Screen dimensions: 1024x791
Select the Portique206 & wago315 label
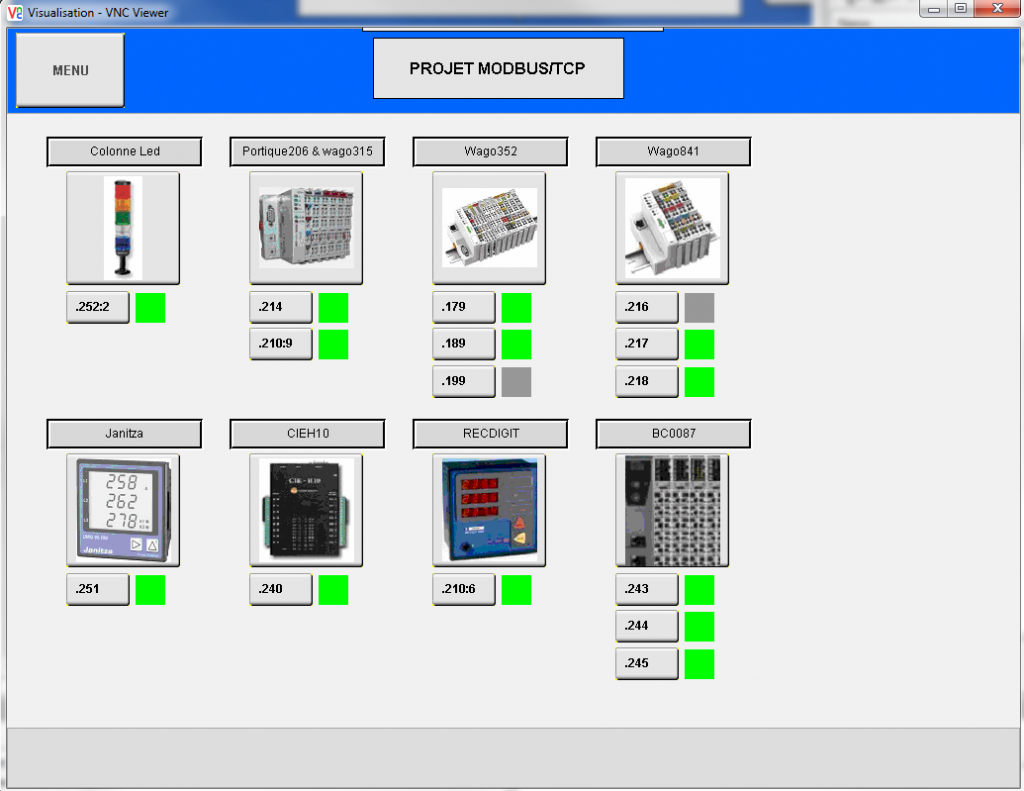(x=307, y=152)
